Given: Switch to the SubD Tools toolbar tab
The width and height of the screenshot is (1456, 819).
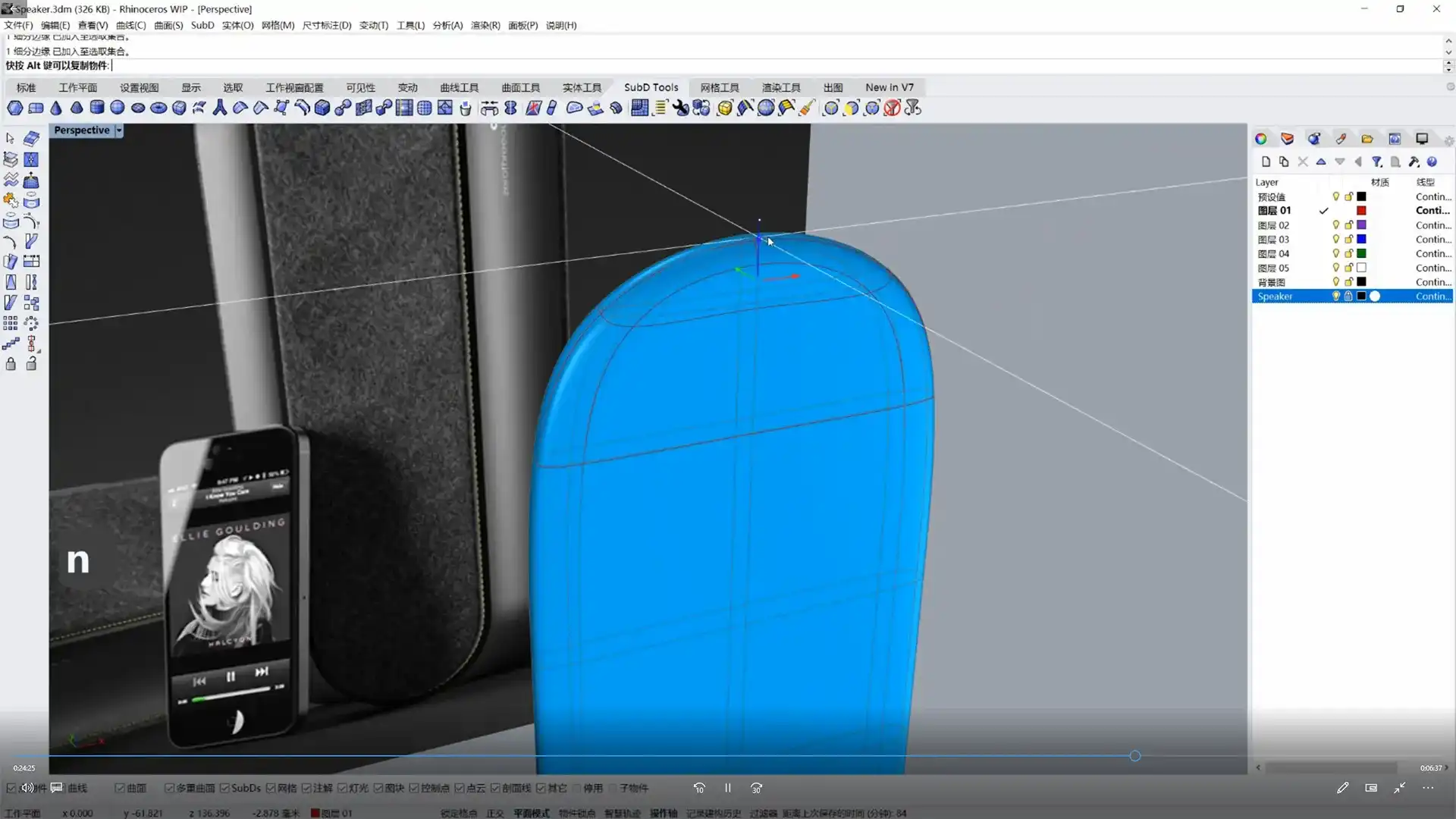Looking at the screenshot, I should tap(651, 87).
